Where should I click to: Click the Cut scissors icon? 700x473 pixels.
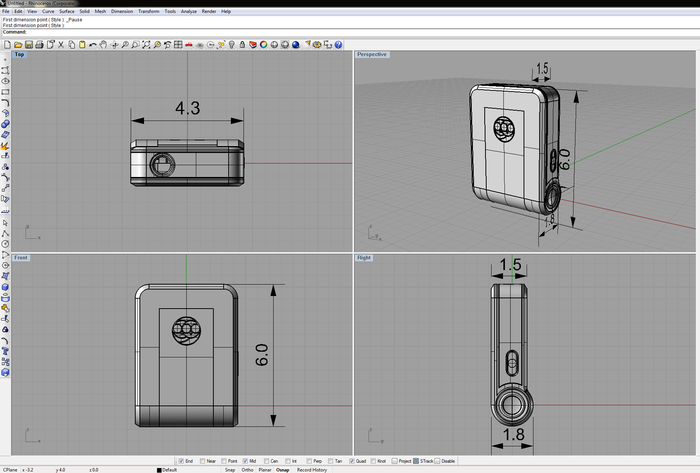click(61, 45)
